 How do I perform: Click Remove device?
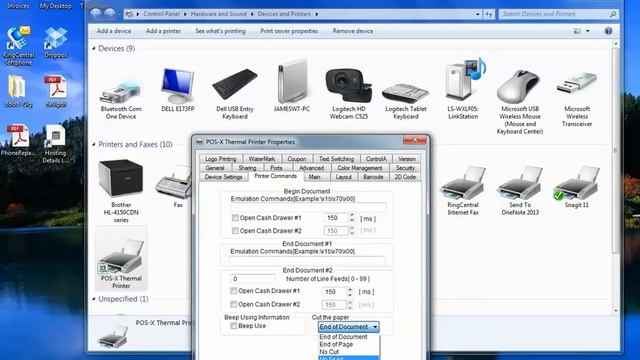[x=353, y=31]
